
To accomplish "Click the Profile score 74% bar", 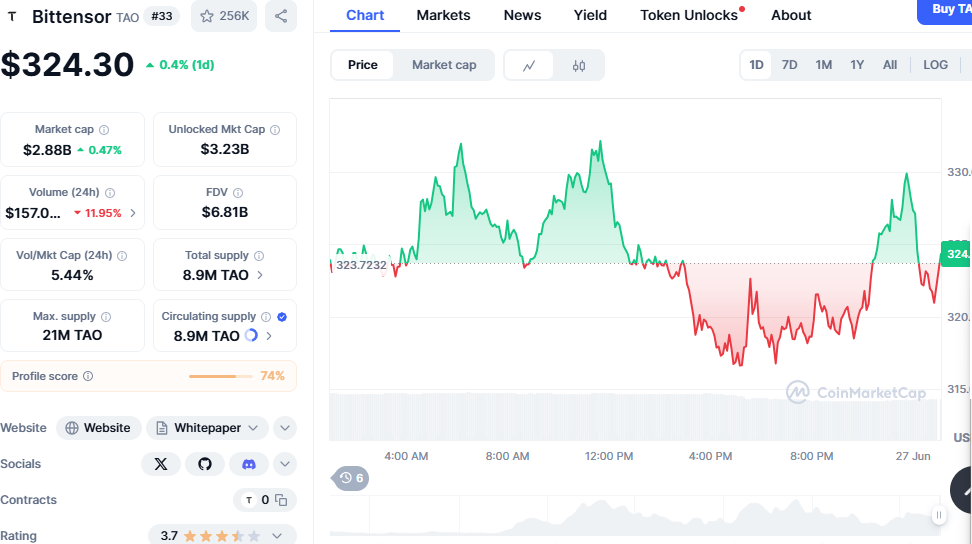I will point(221,376).
